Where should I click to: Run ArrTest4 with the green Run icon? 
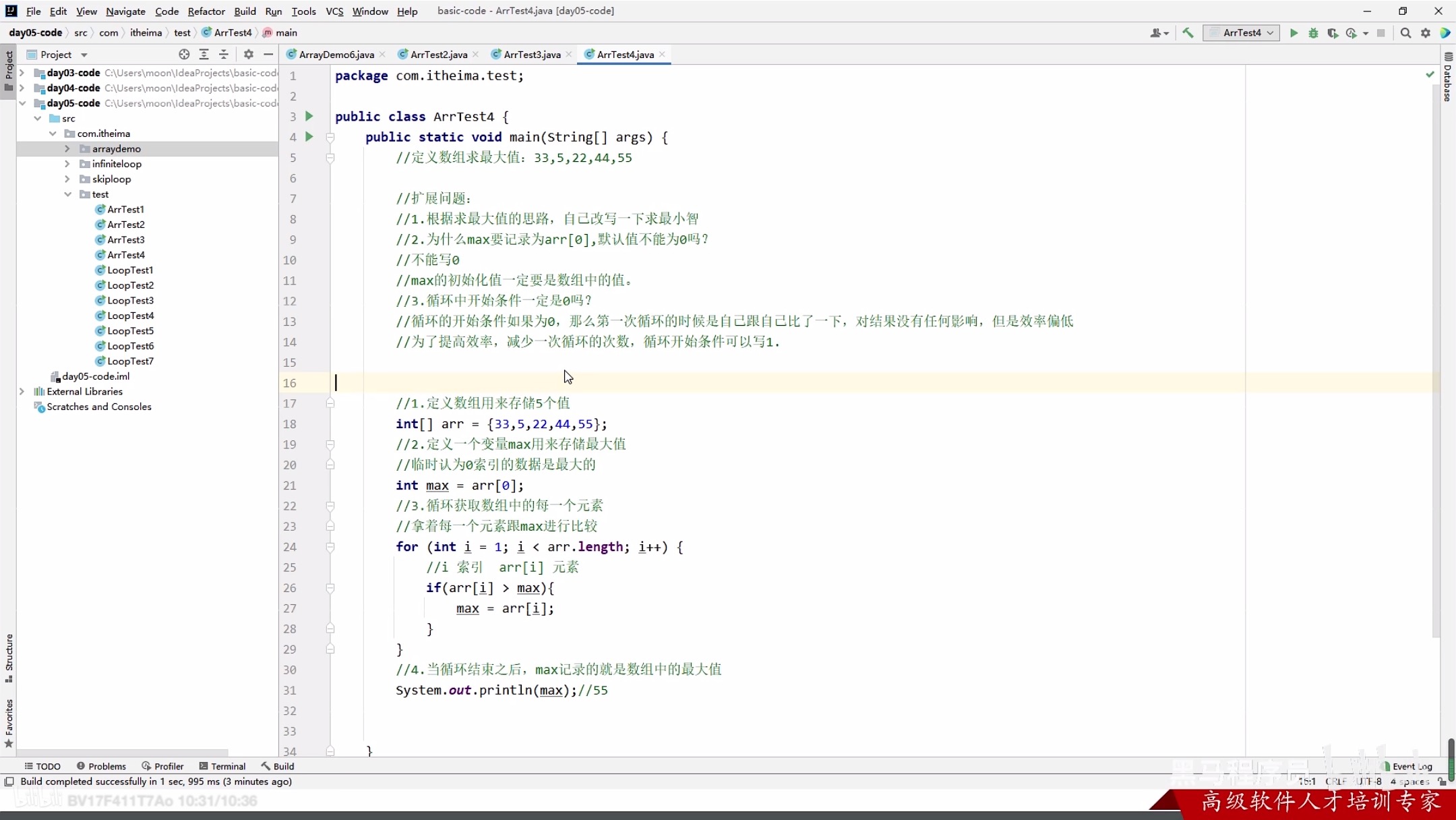1292,32
